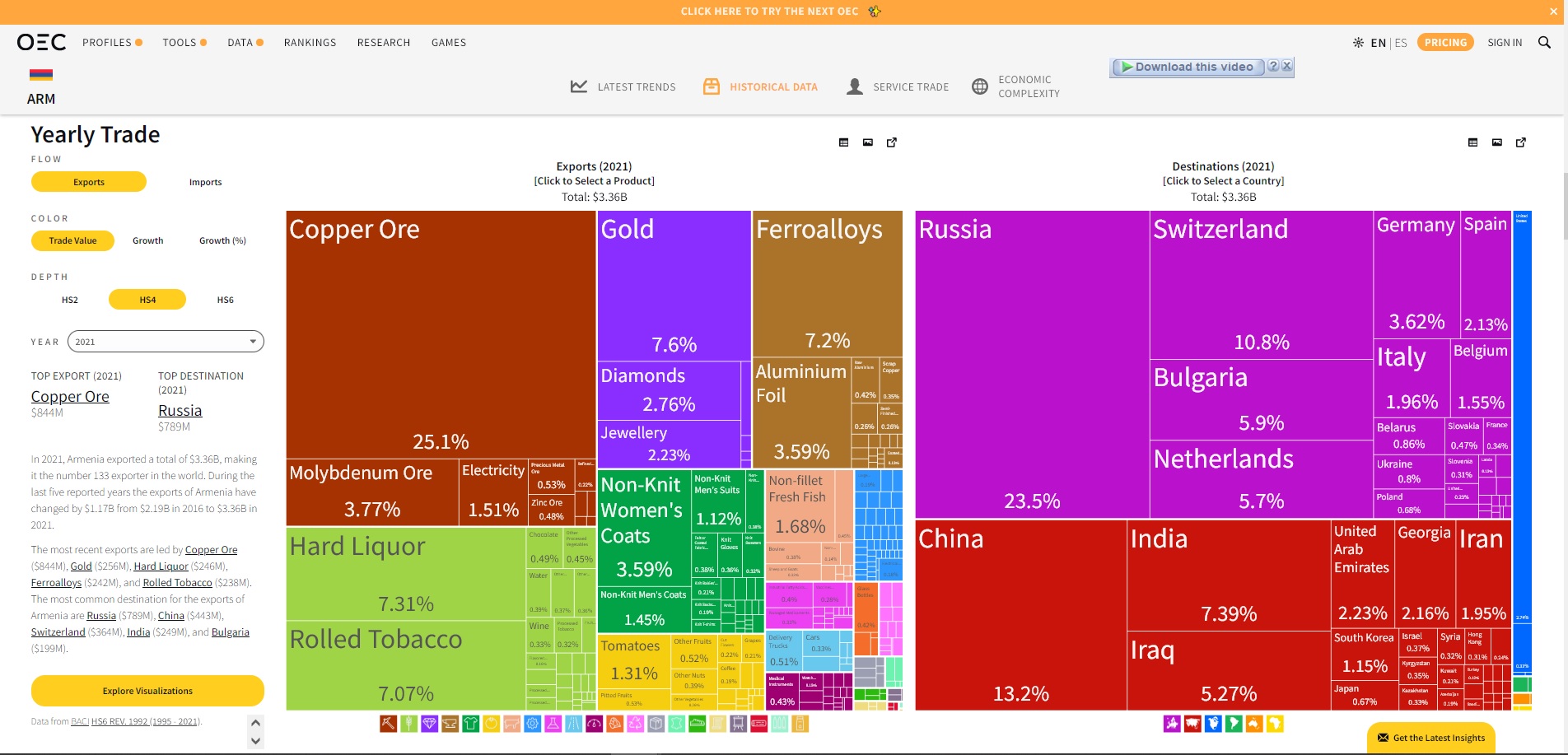Open the search magnifier icon

coord(1544,43)
